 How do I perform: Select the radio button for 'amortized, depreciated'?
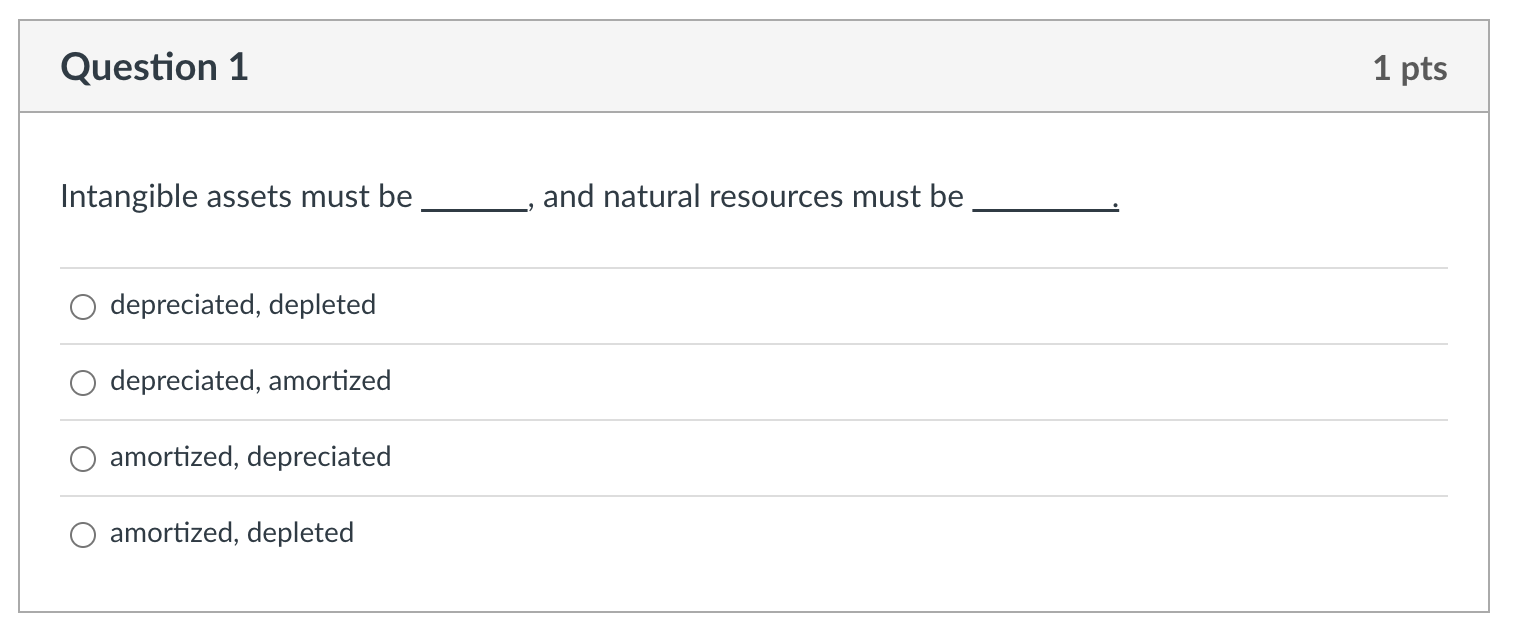(x=83, y=459)
